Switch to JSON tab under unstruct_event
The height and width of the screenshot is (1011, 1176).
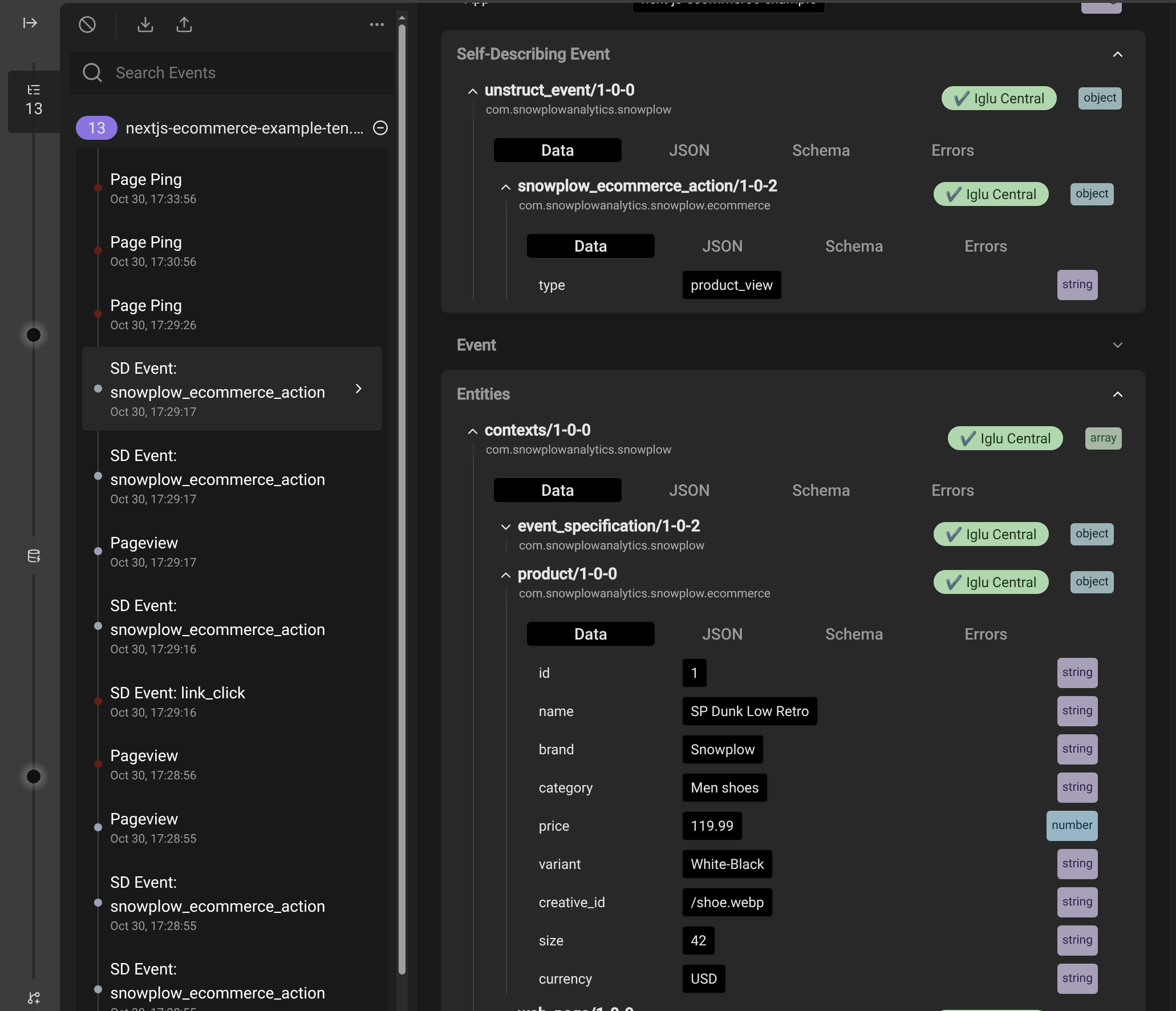click(689, 150)
